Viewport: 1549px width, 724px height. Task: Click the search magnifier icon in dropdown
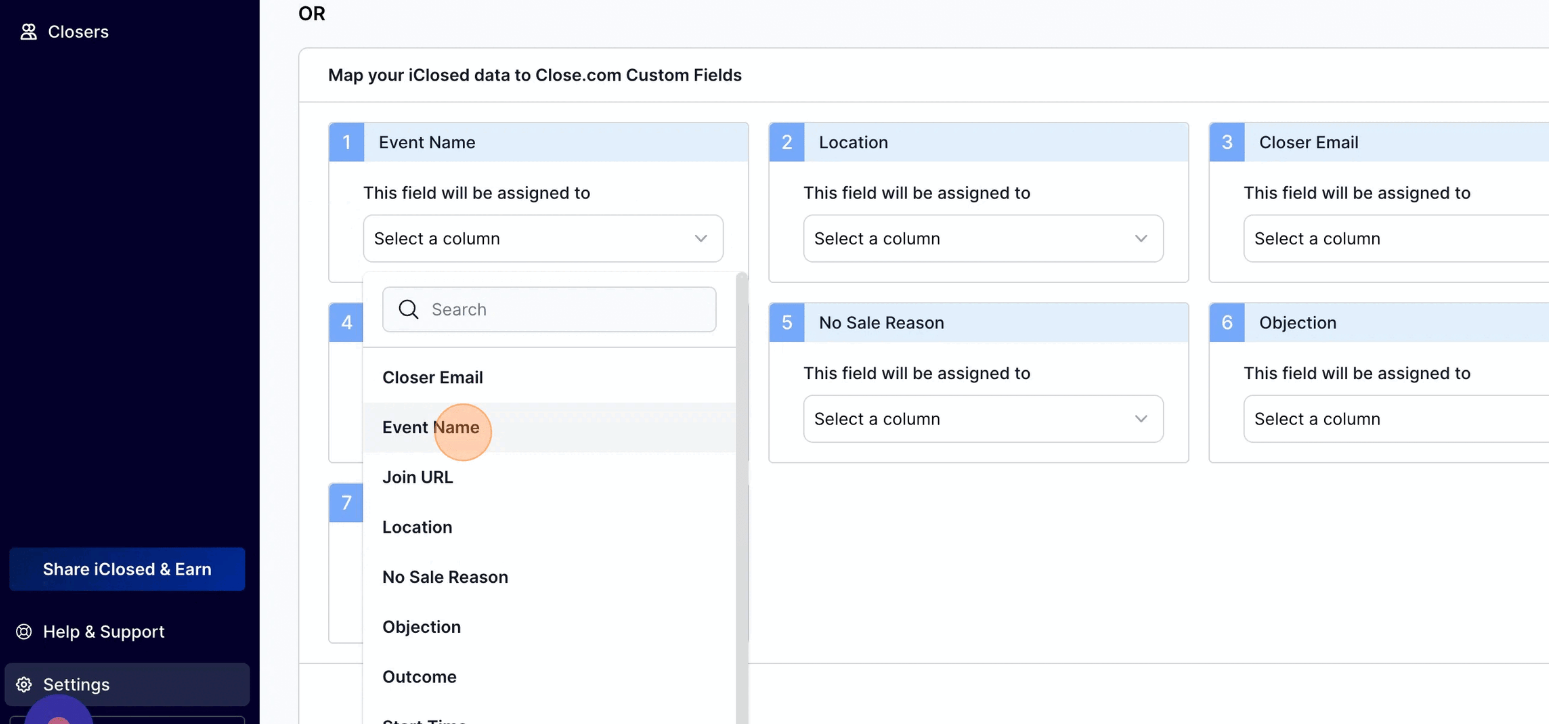point(408,310)
